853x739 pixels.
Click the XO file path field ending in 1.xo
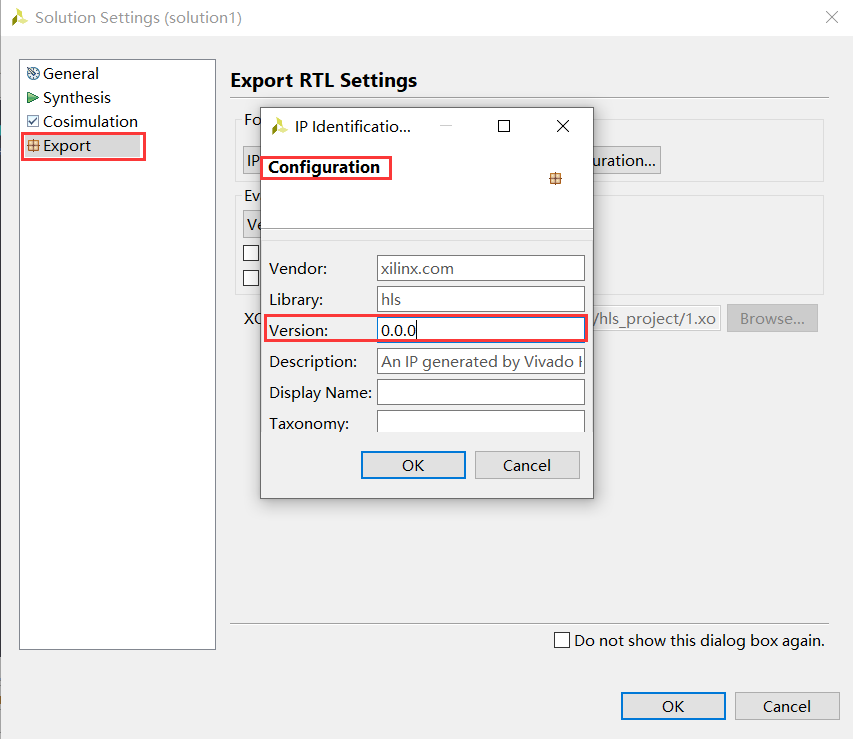click(657, 318)
